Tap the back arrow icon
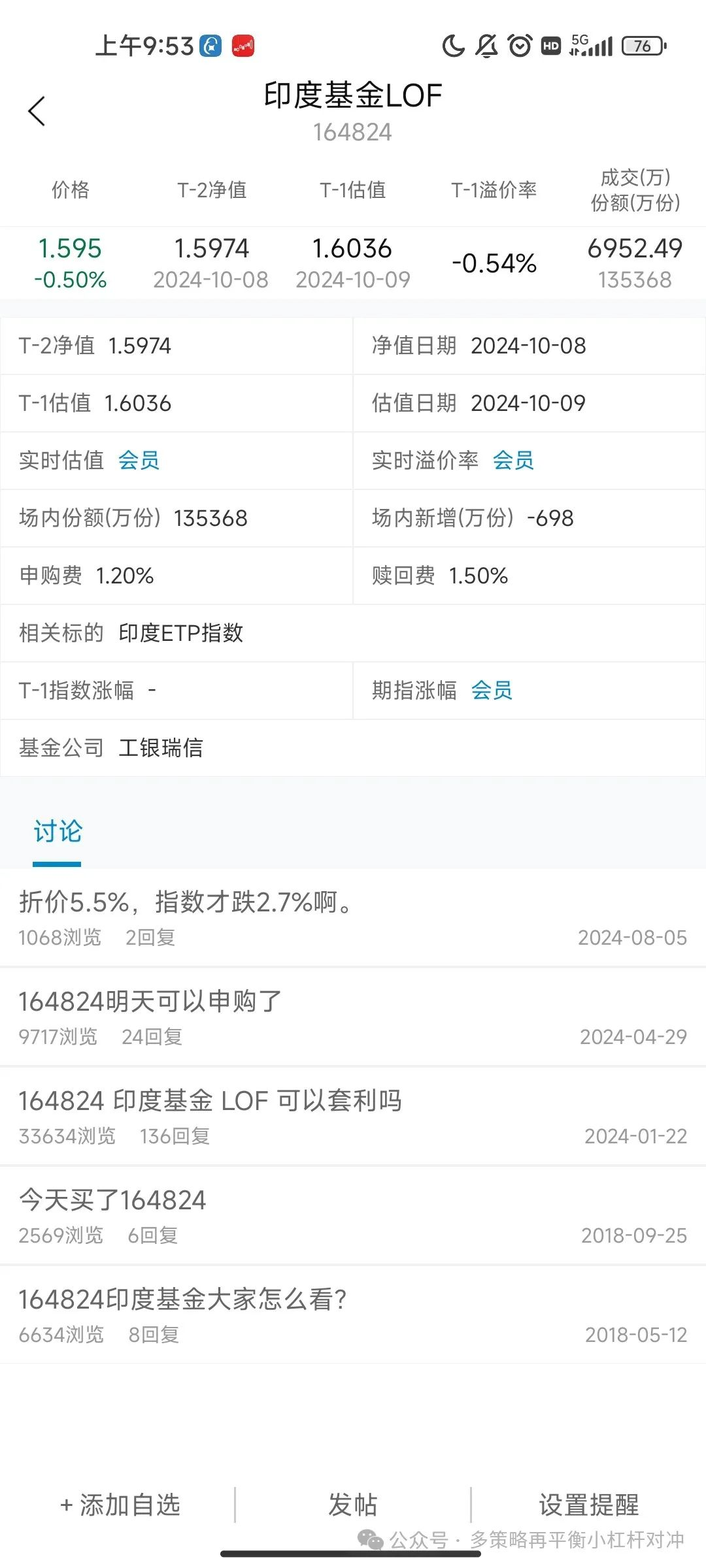Image resolution: width=706 pixels, height=1568 pixels. (37, 111)
